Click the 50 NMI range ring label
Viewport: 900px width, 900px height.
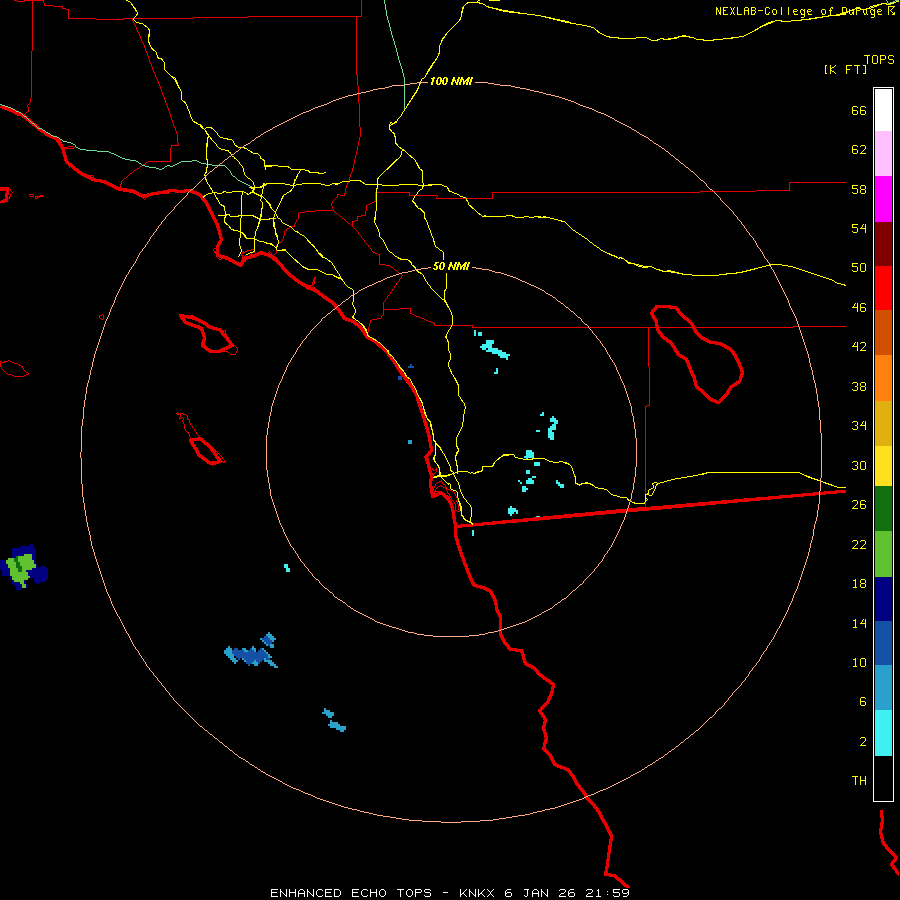pos(451,266)
